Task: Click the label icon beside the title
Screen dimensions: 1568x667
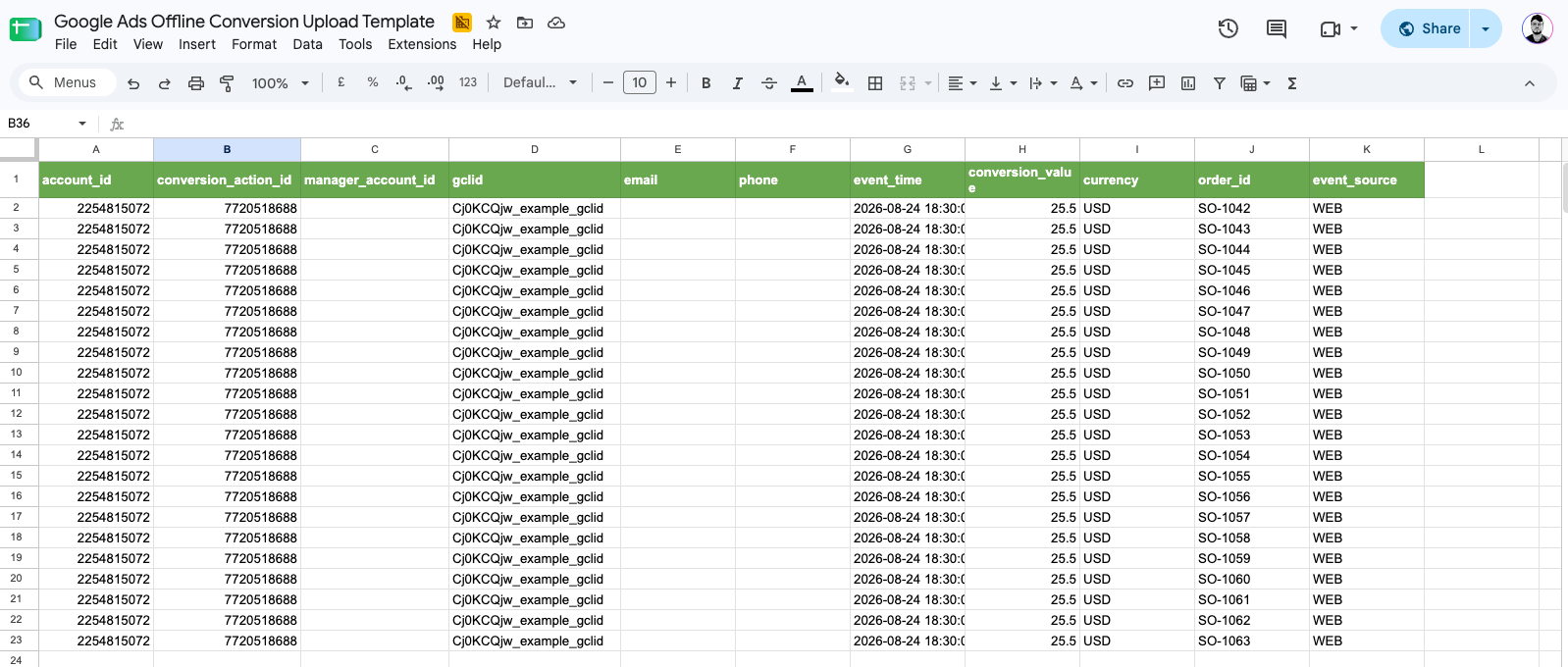Action: point(462,22)
